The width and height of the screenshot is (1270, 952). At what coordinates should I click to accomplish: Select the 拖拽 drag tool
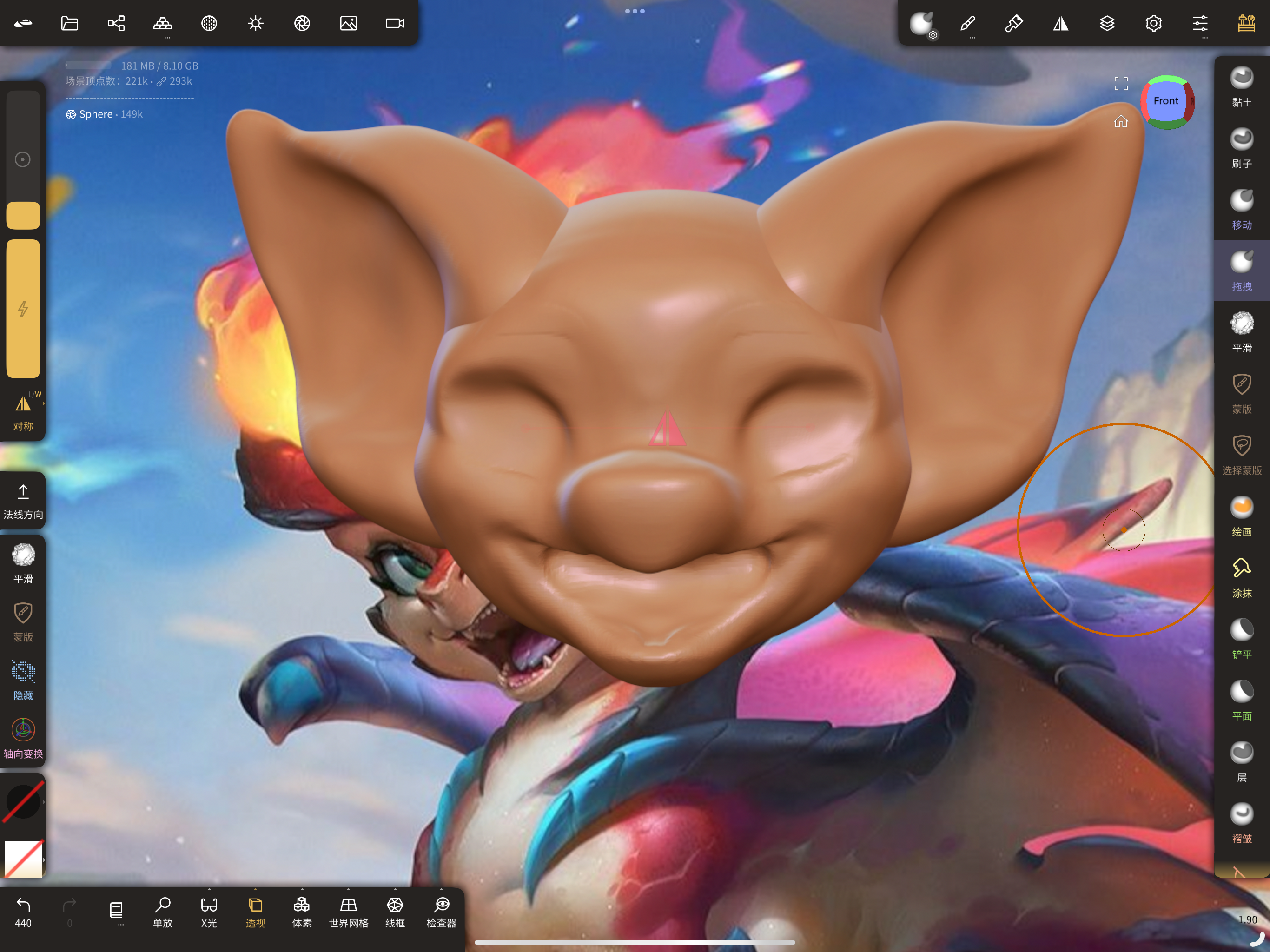coord(1242,271)
